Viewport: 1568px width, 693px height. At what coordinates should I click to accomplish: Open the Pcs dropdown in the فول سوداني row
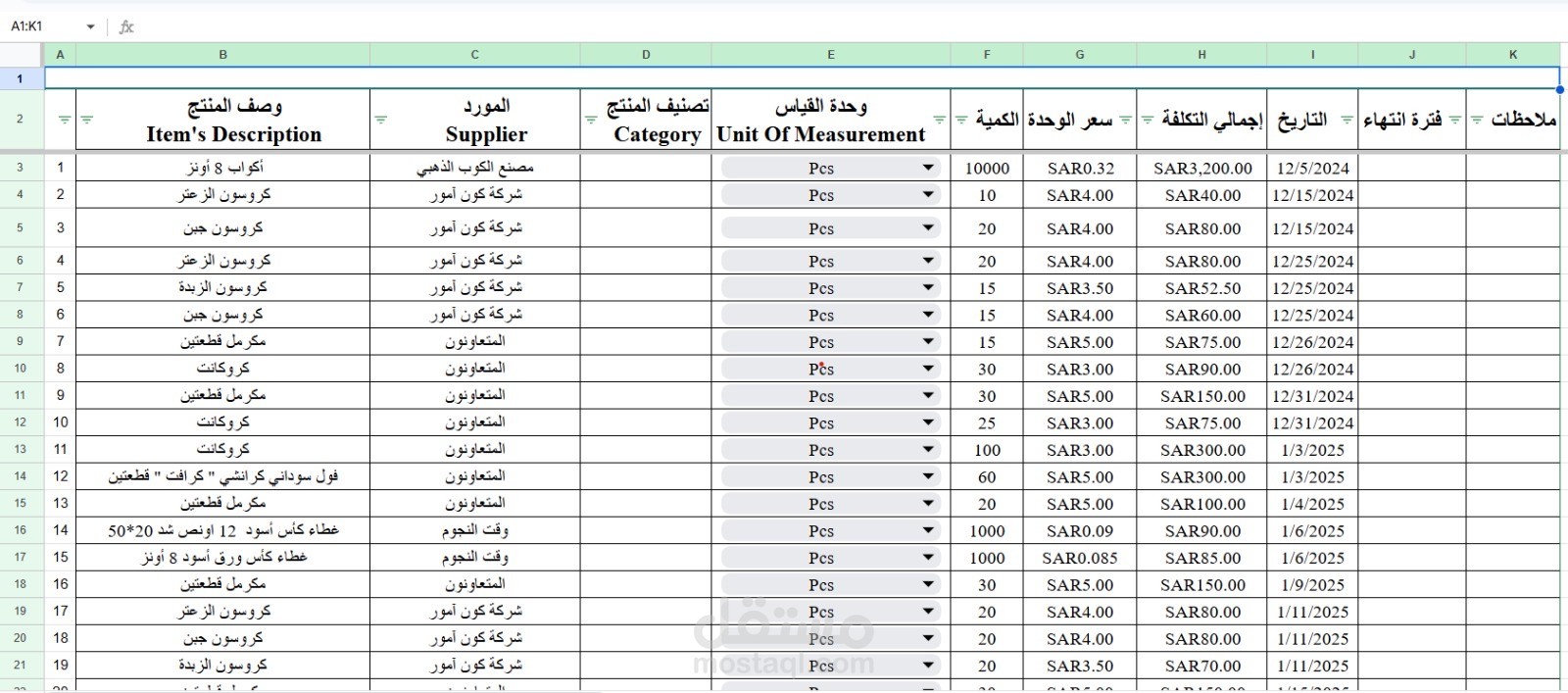(927, 476)
